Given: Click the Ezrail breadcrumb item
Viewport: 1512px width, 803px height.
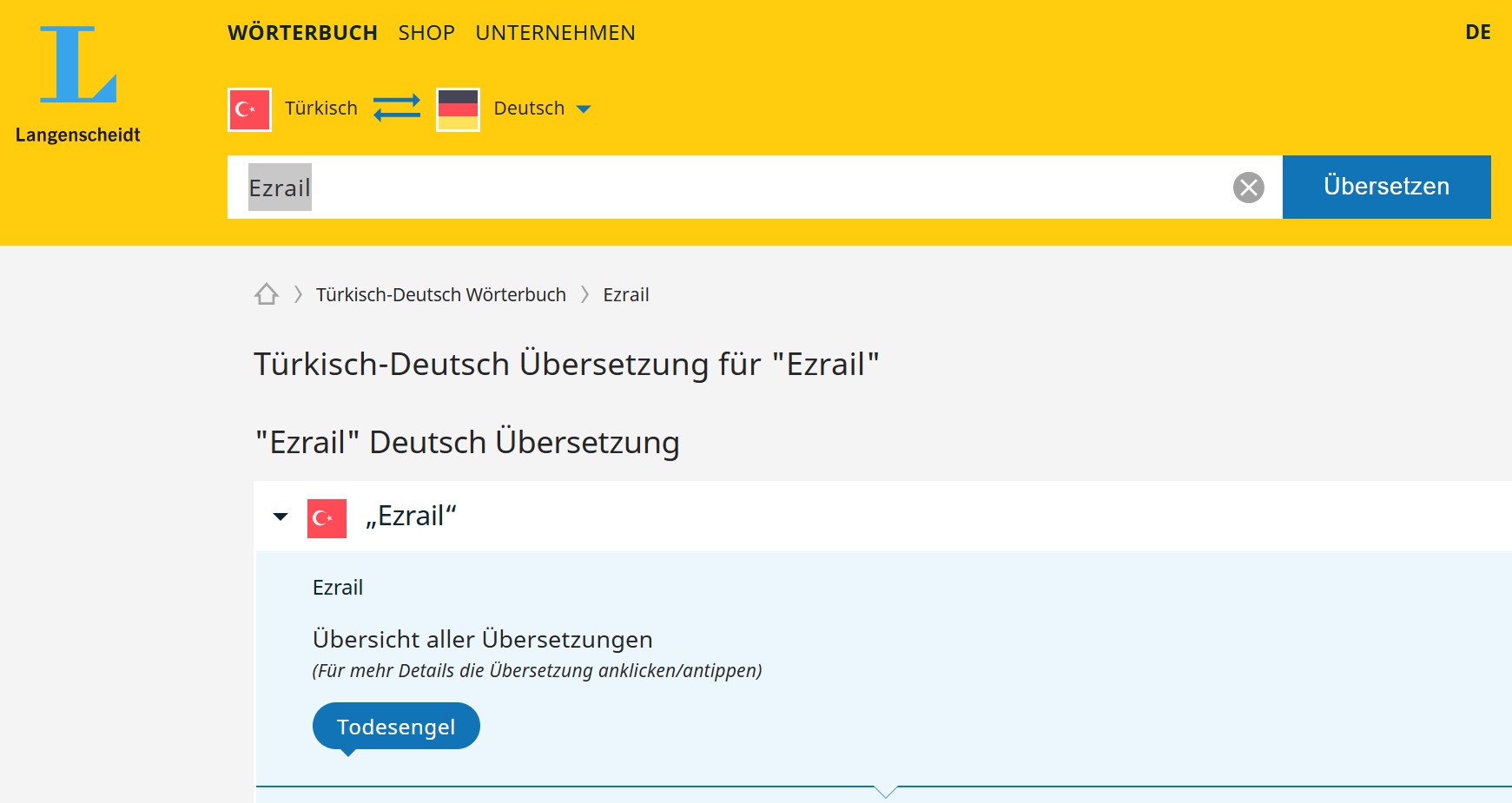Looking at the screenshot, I should tap(625, 295).
